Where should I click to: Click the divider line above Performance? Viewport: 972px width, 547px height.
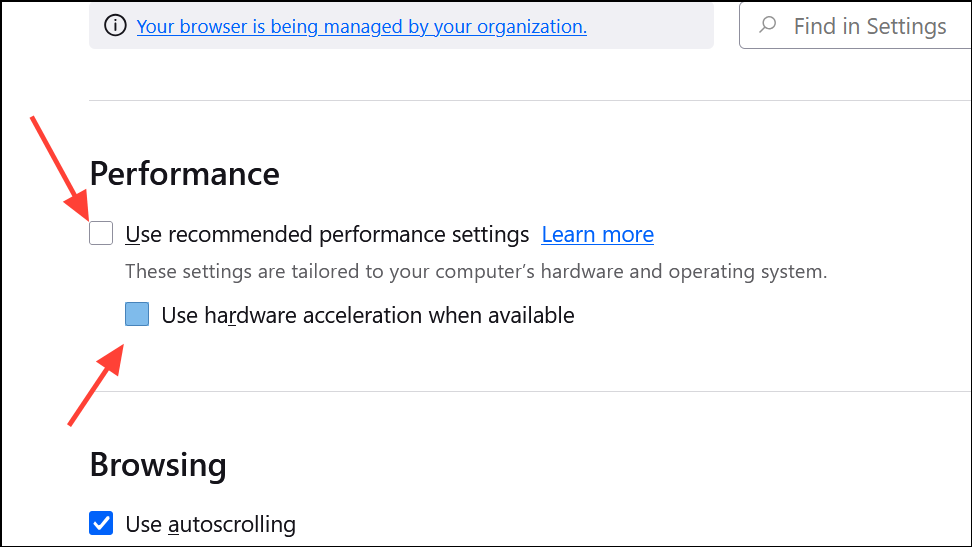click(500, 101)
